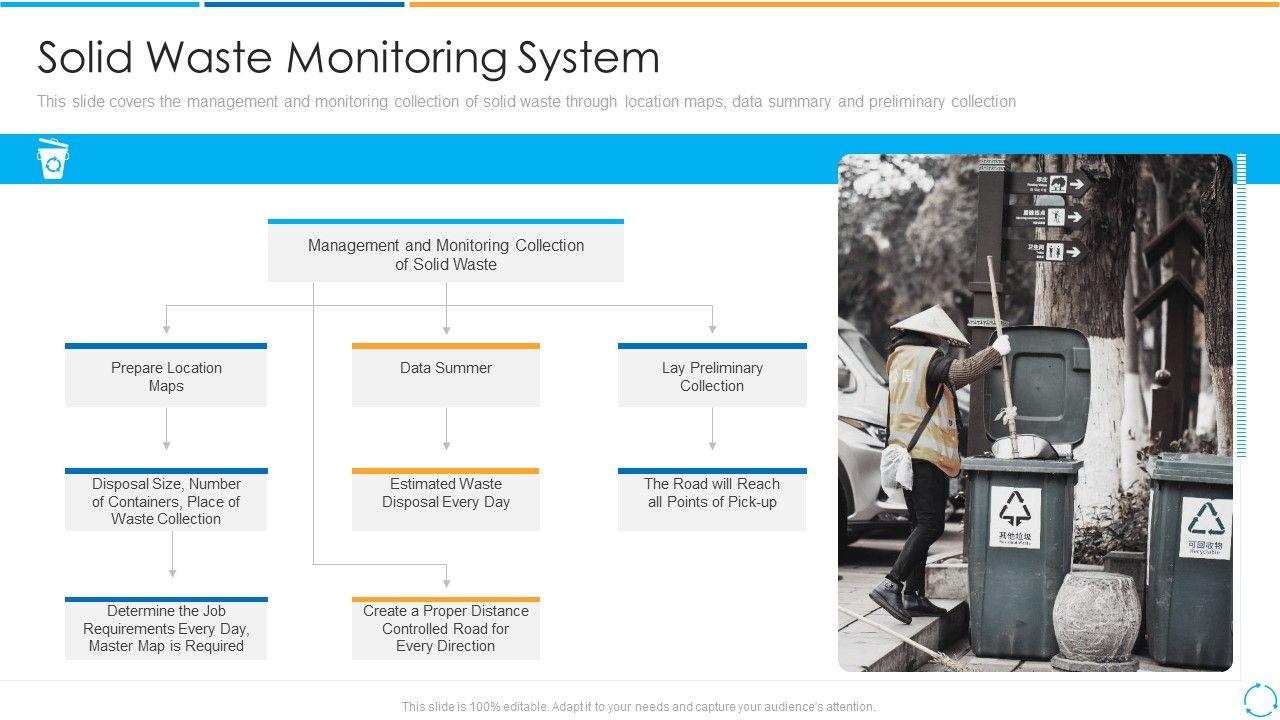
Task: Select the Disposal Size, Number of Containers box
Action: [166, 501]
